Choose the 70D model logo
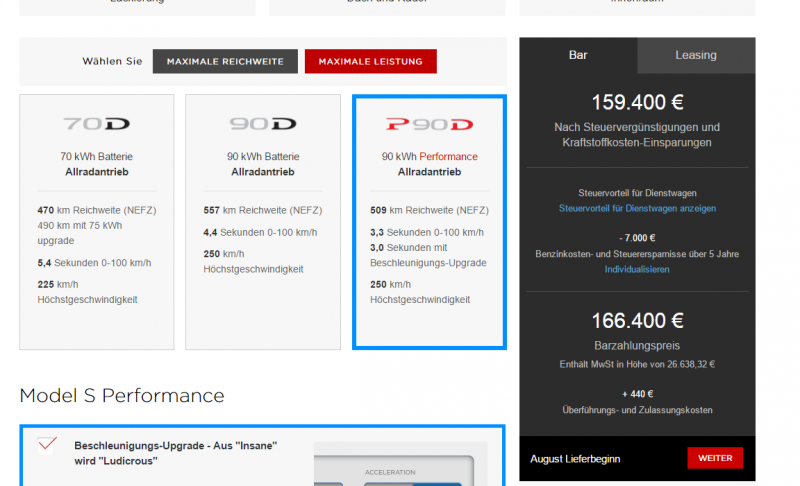This screenshot has height=486, width=800. (96, 124)
